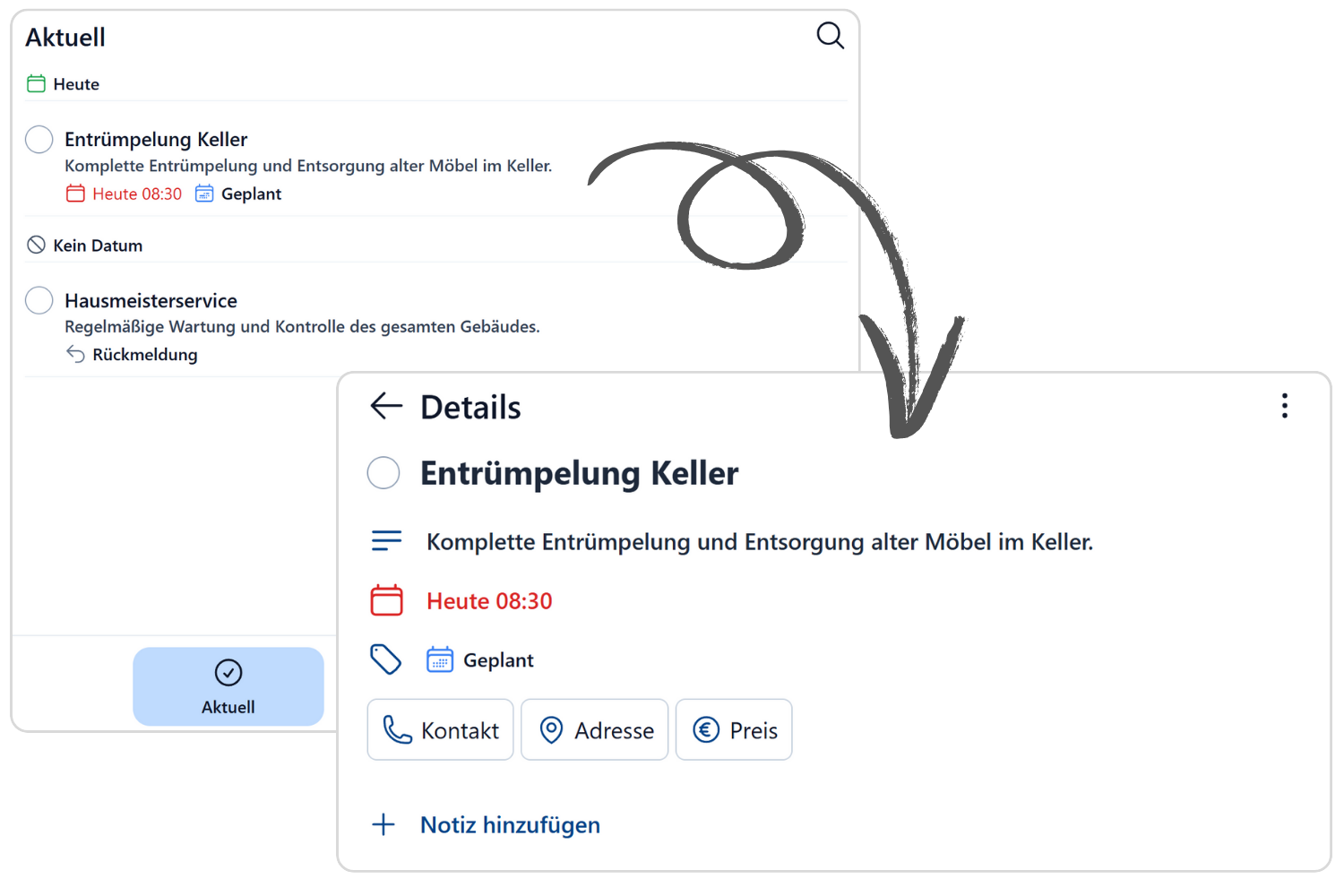Screen dimensions: 1344x896
Task: Click the red calendar icon in Details
Action: pyautogui.click(x=386, y=600)
